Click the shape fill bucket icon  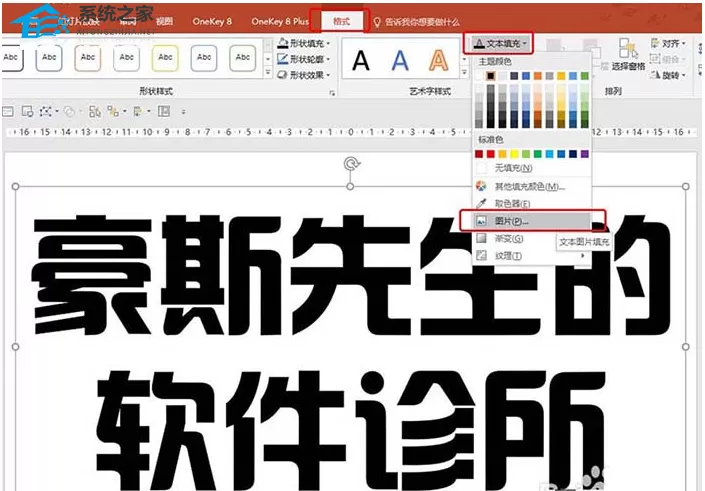(x=282, y=43)
